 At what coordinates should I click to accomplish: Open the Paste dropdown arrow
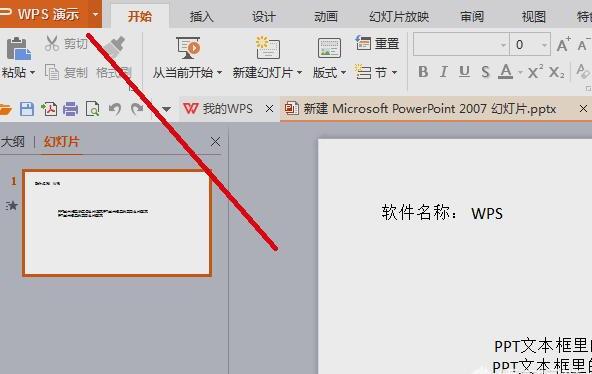pyautogui.click(x=32, y=72)
